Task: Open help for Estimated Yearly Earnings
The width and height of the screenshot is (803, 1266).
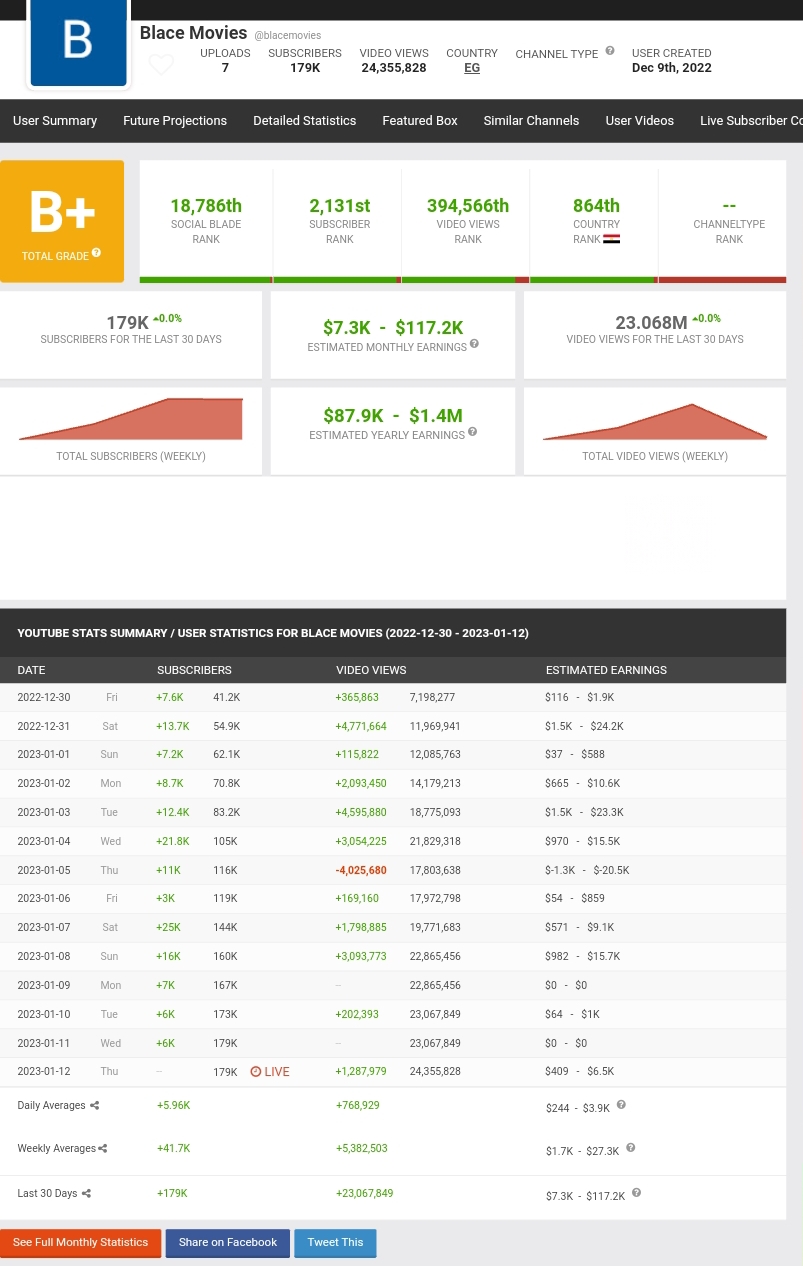Action: pyautogui.click(x=472, y=432)
